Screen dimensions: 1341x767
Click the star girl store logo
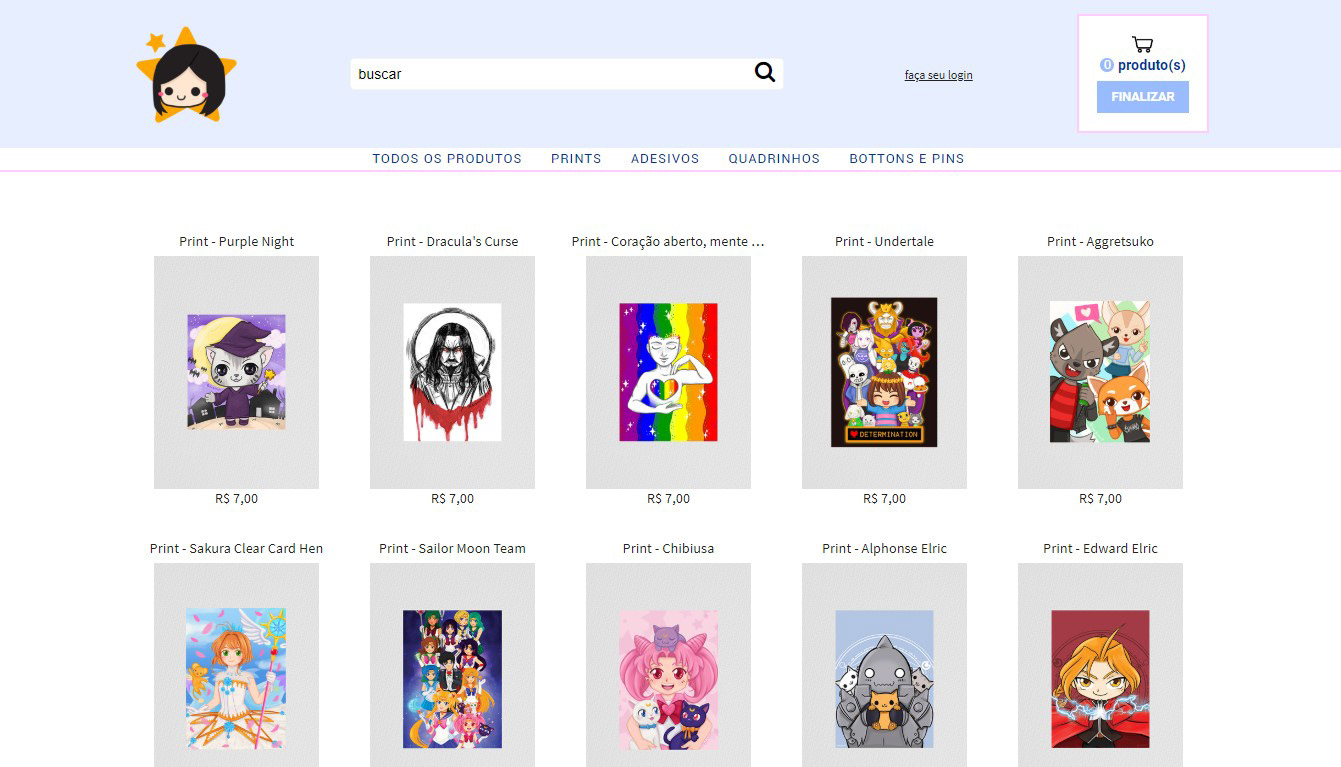[x=187, y=75]
